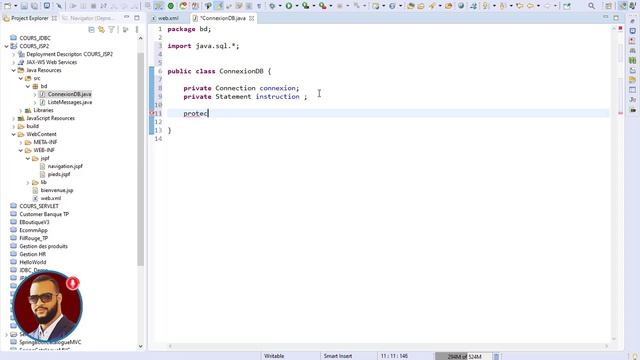Click the Writable status bar entry
This screenshot has height=360, width=640.
(274, 356)
